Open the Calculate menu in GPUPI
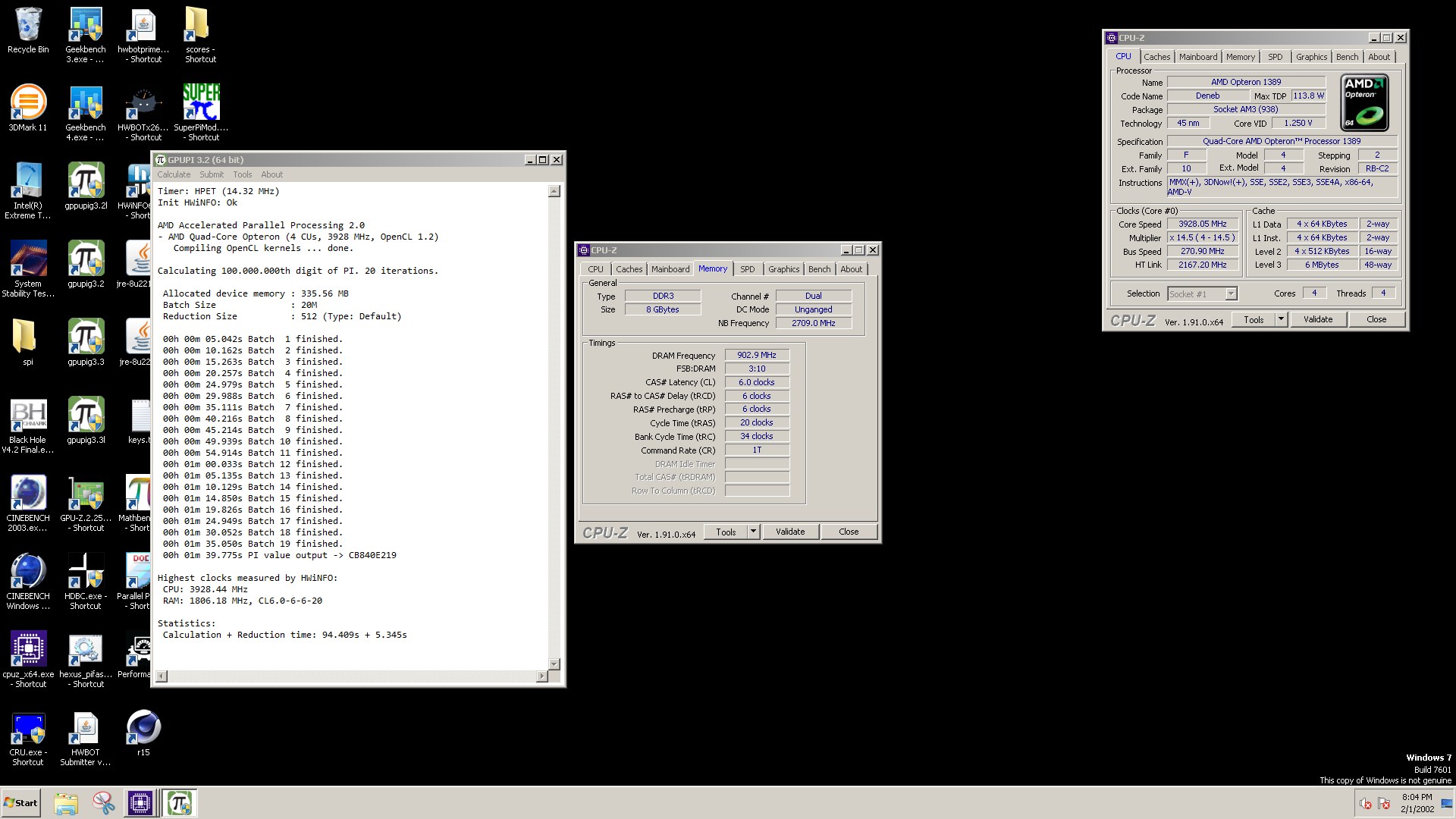The height and width of the screenshot is (819, 1456). tap(174, 174)
